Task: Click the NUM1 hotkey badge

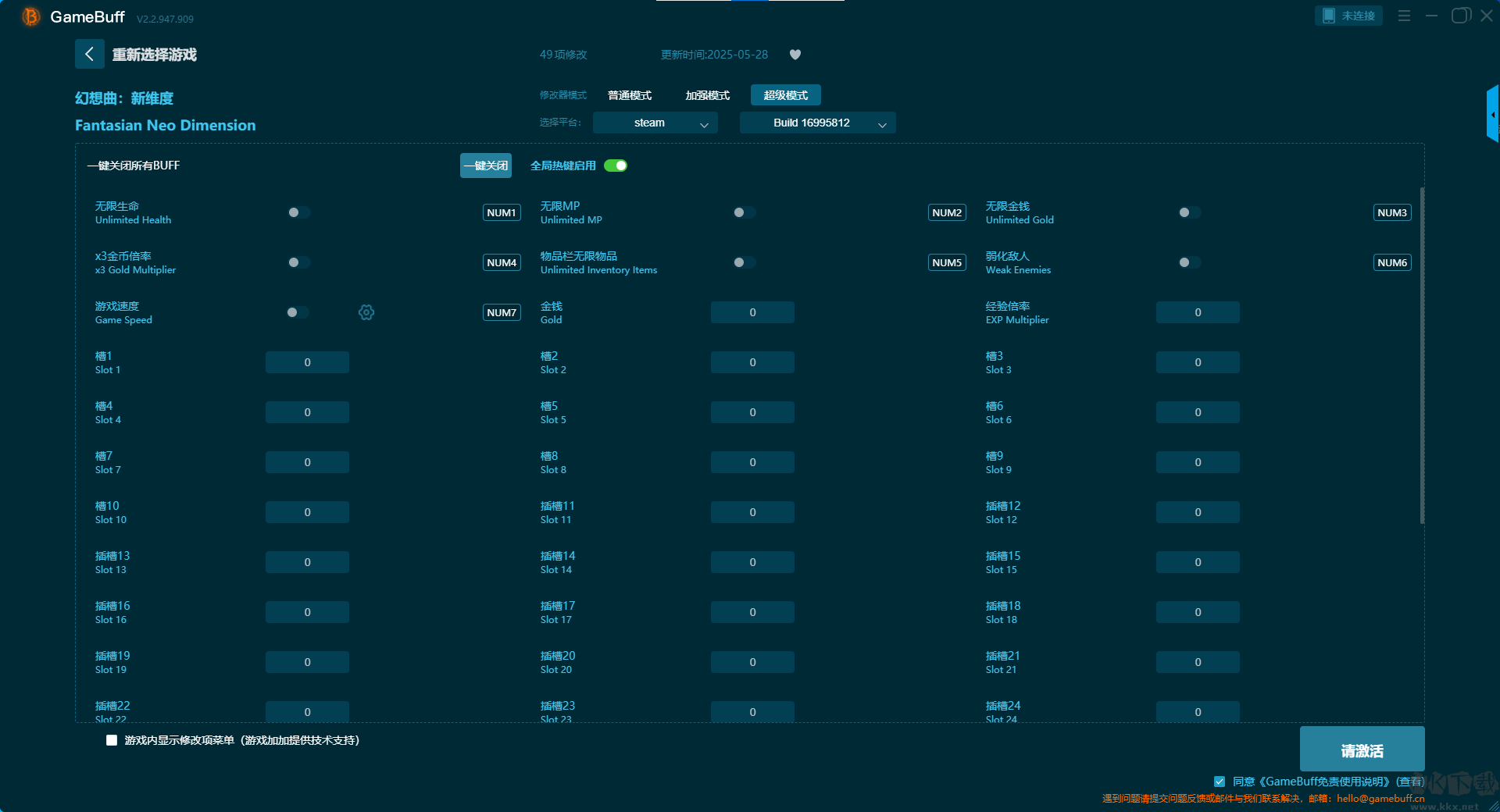Action: point(502,212)
